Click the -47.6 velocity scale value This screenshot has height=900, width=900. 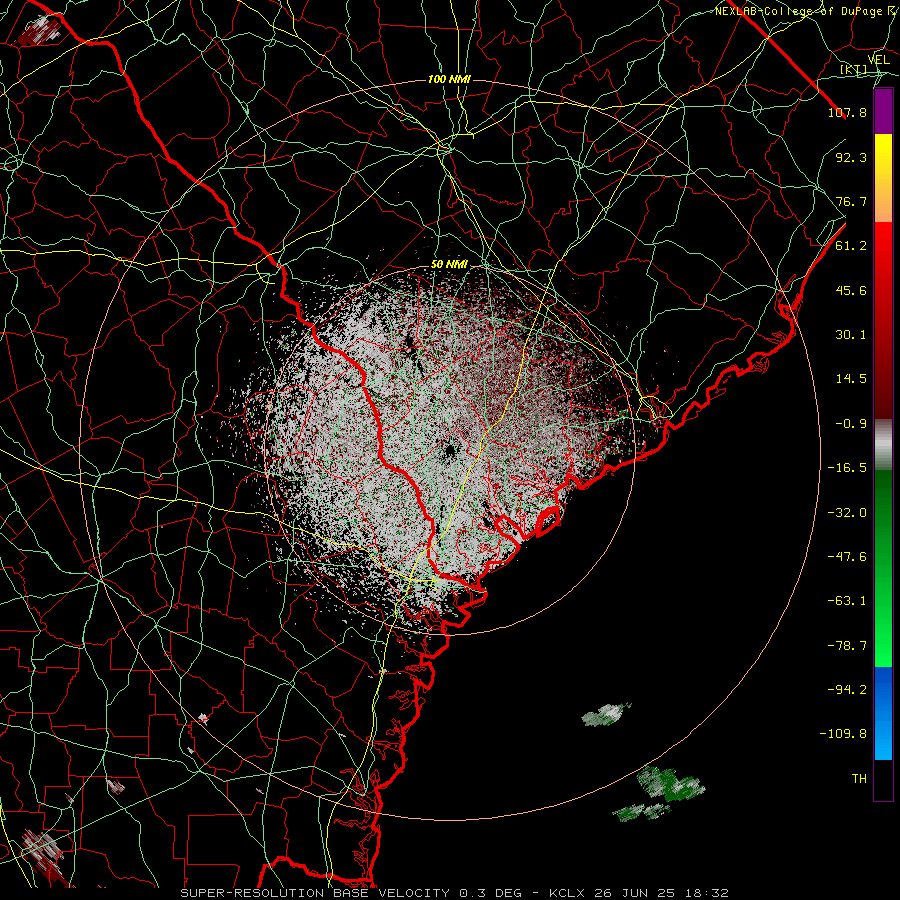point(847,557)
